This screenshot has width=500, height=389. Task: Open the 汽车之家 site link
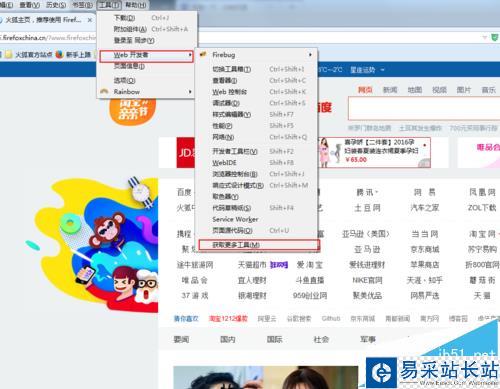(425, 208)
